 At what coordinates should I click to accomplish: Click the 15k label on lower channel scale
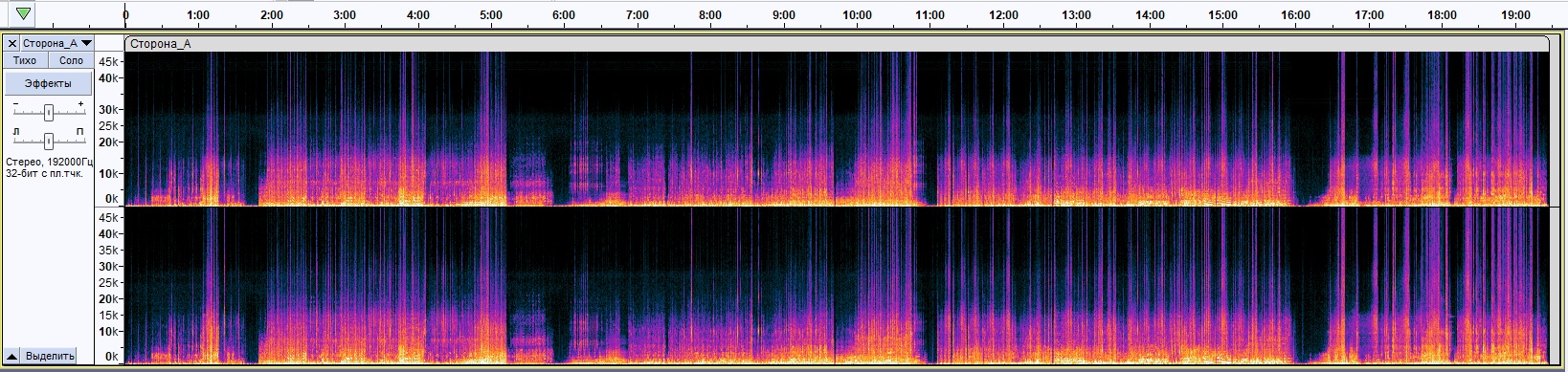click(x=109, y=316)
